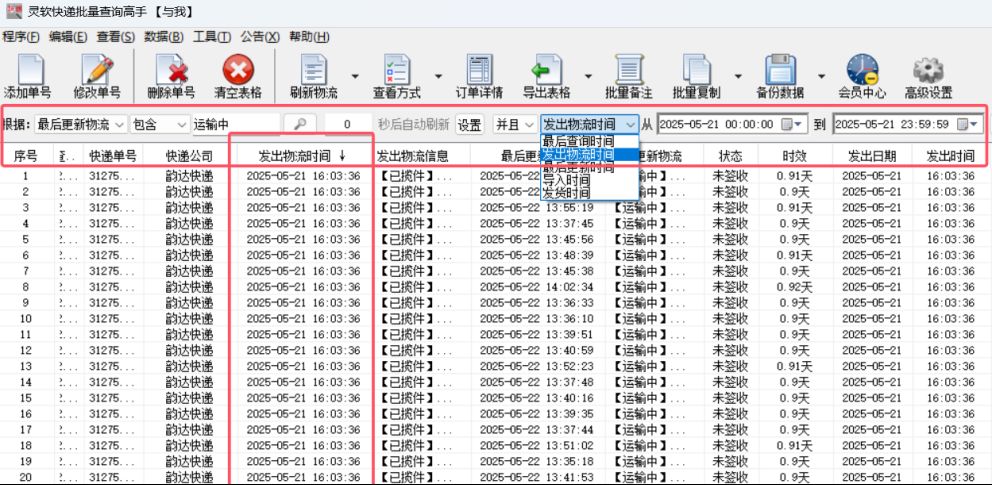
Task: Open 订单详情 order details
Action: [479, 77]
